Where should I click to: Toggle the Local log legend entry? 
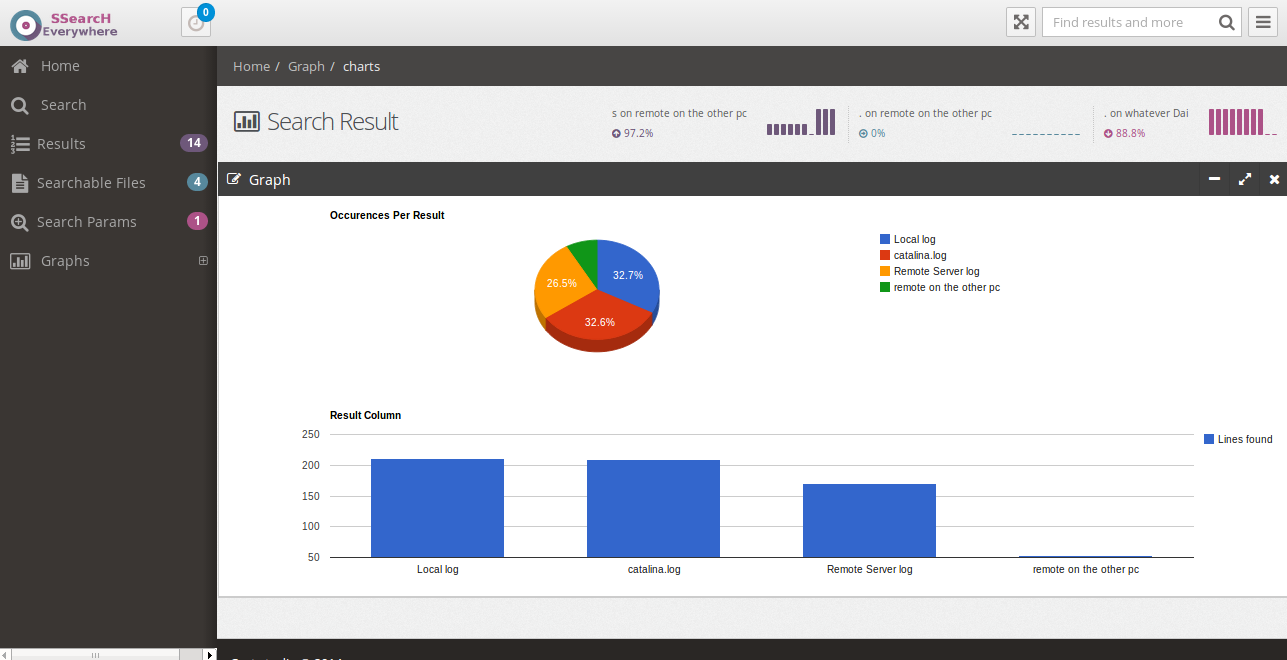908,239
